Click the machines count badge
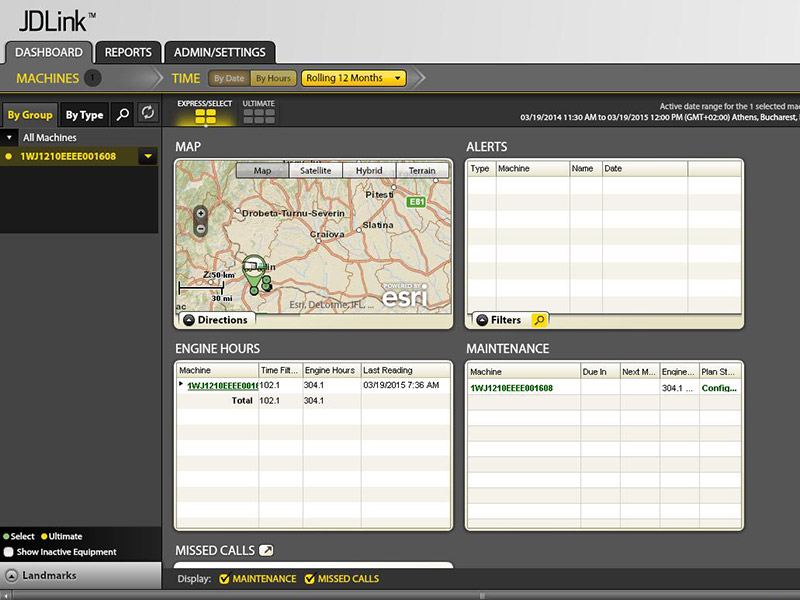Viewport: 800px width, 600px height. pyautogui.click(x=92, y=78)
